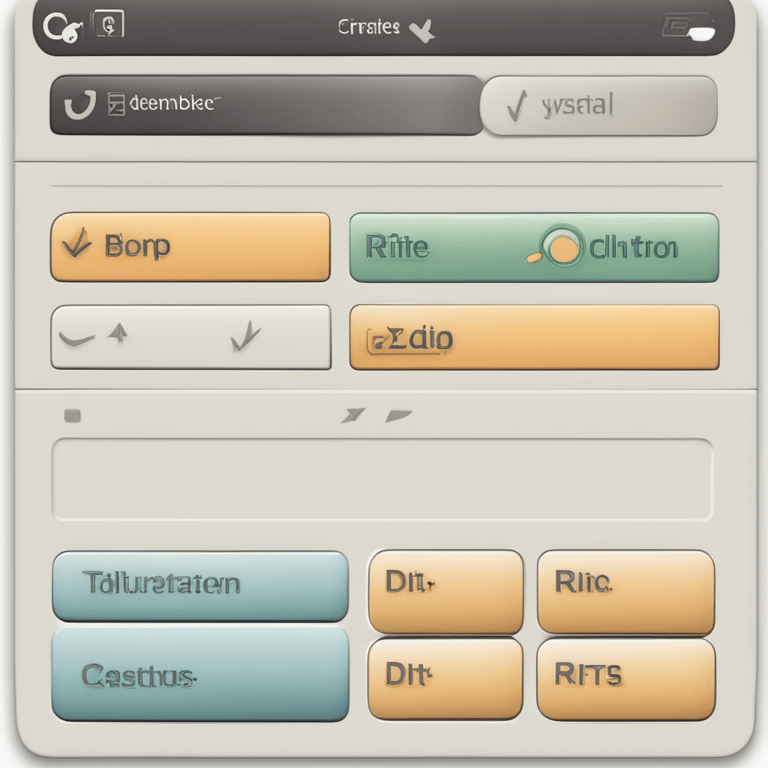Click the small gray square above text field
Viewport: 768px width, 768px height.
click(72, 416)
